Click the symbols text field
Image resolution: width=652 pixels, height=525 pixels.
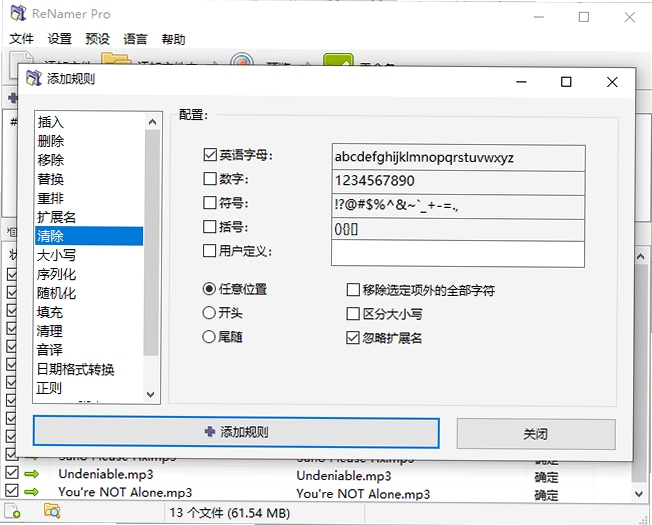[458, 205]
